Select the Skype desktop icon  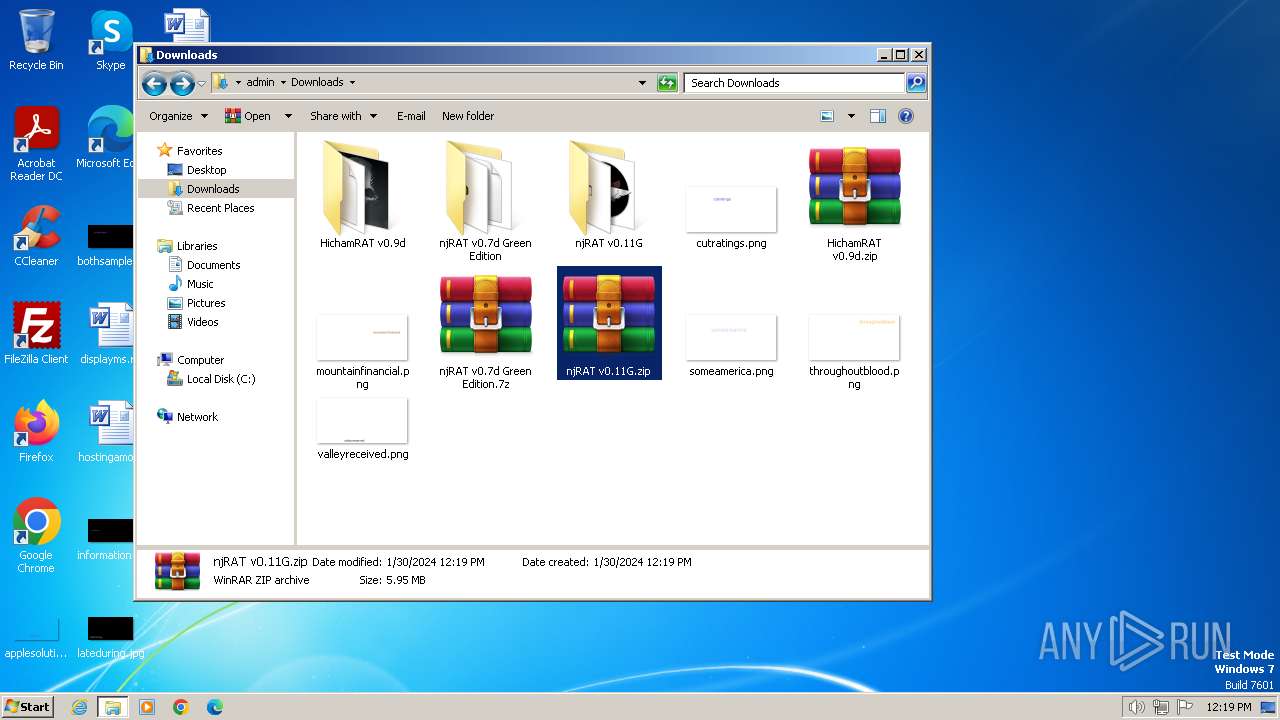coord(110,40)
